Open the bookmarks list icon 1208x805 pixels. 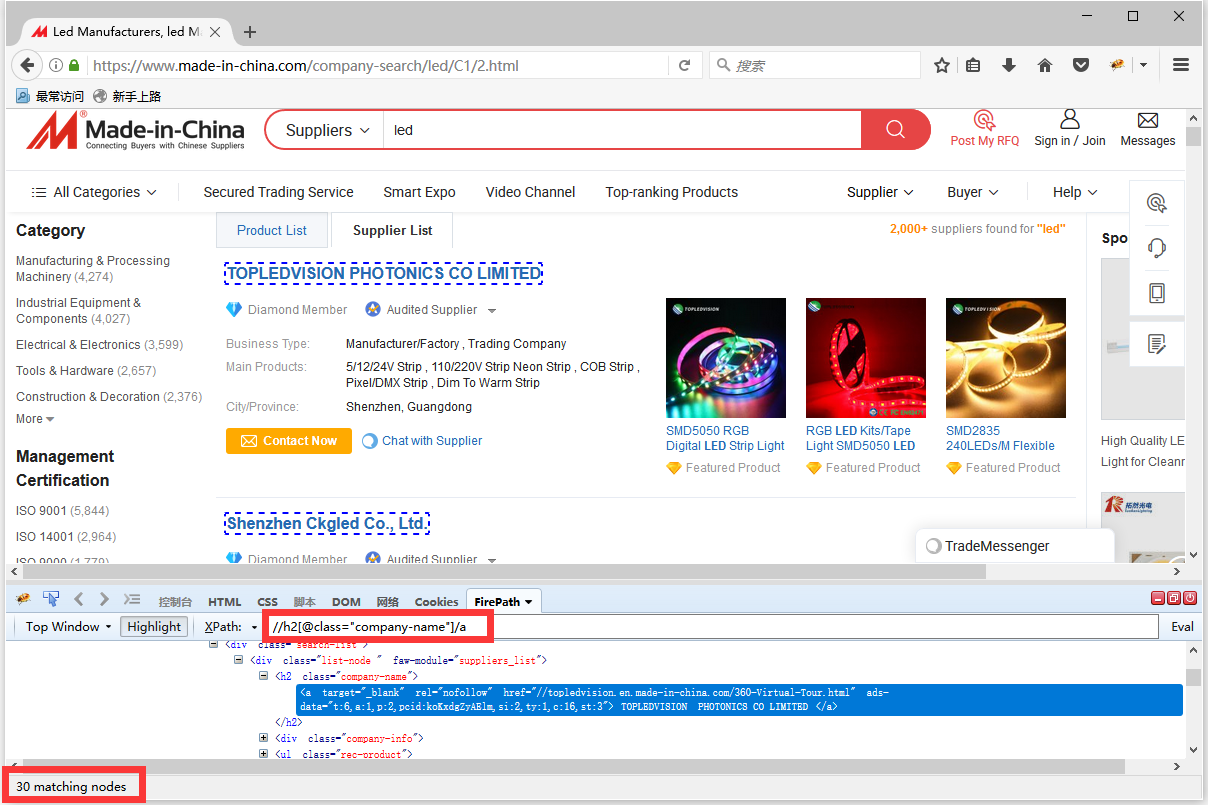click(x=974, y=65)
